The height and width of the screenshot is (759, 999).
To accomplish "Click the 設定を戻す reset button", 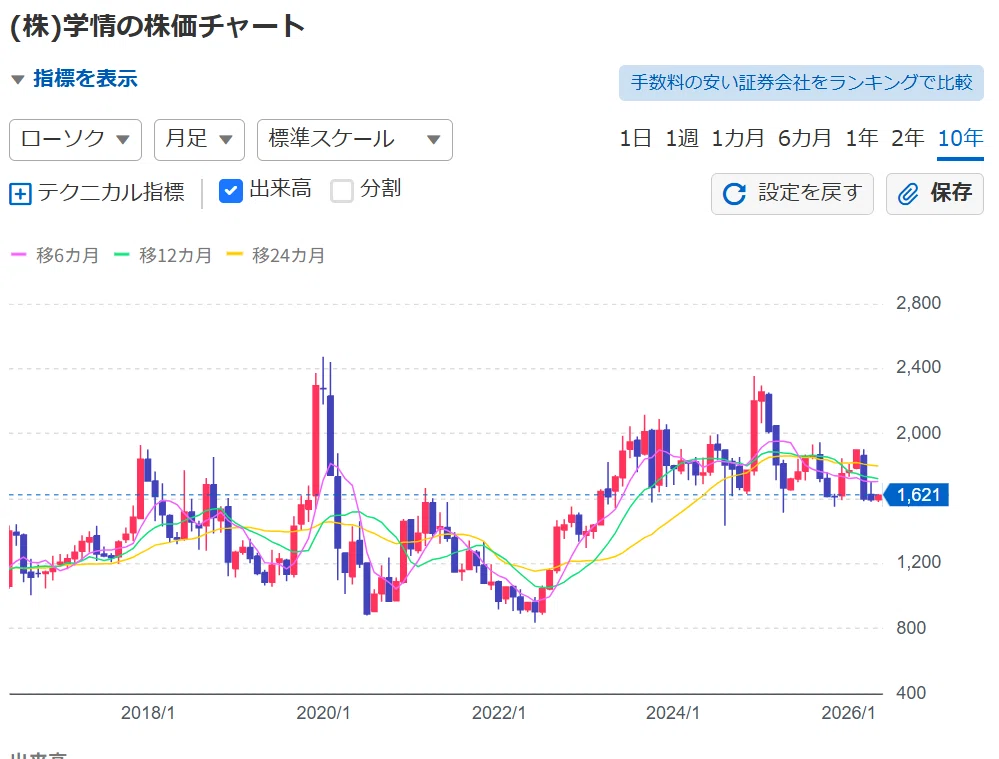I will coord(792,194).
